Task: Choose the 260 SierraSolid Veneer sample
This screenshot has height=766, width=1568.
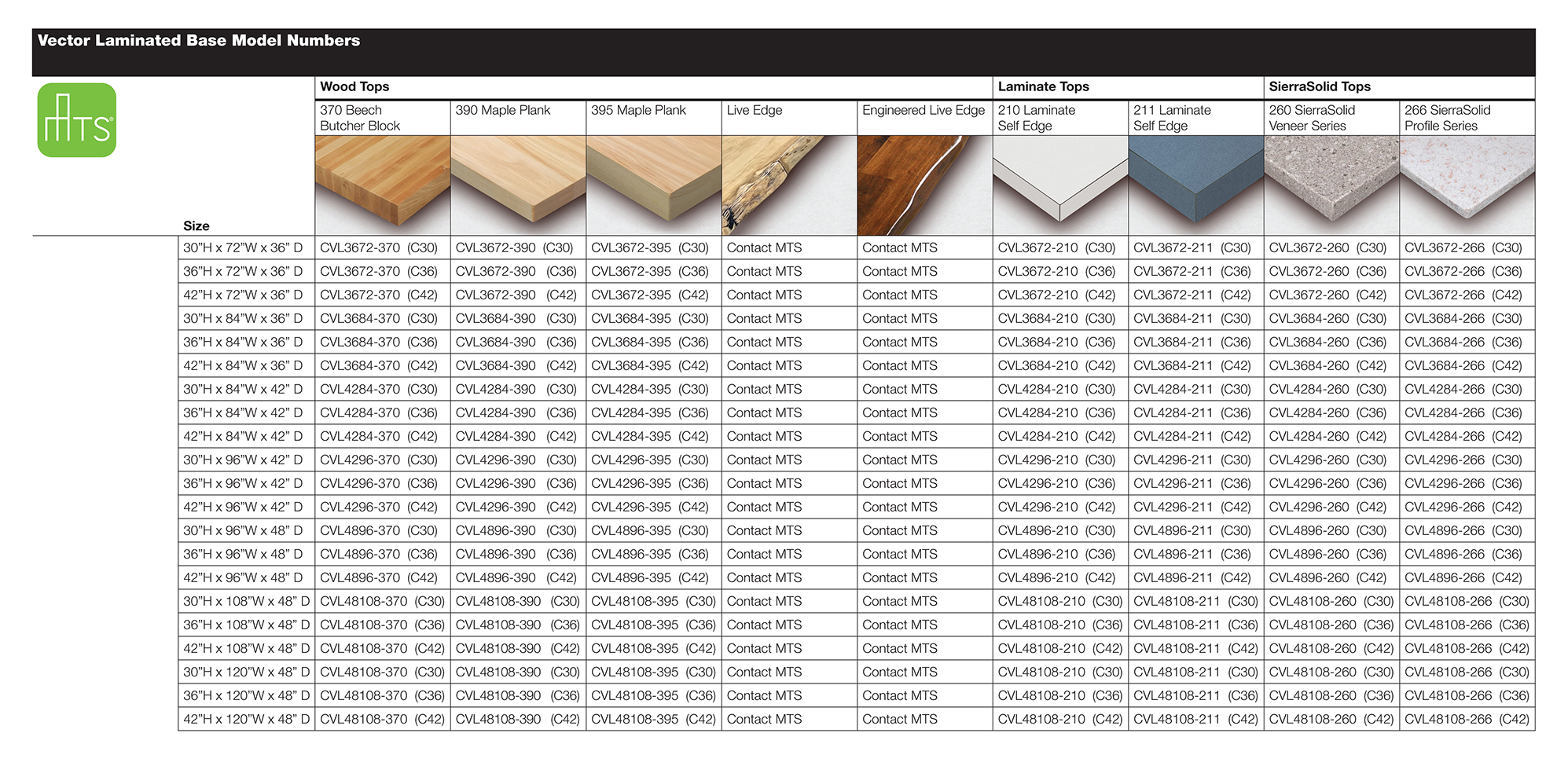Action: click(x=1332, y=185)
